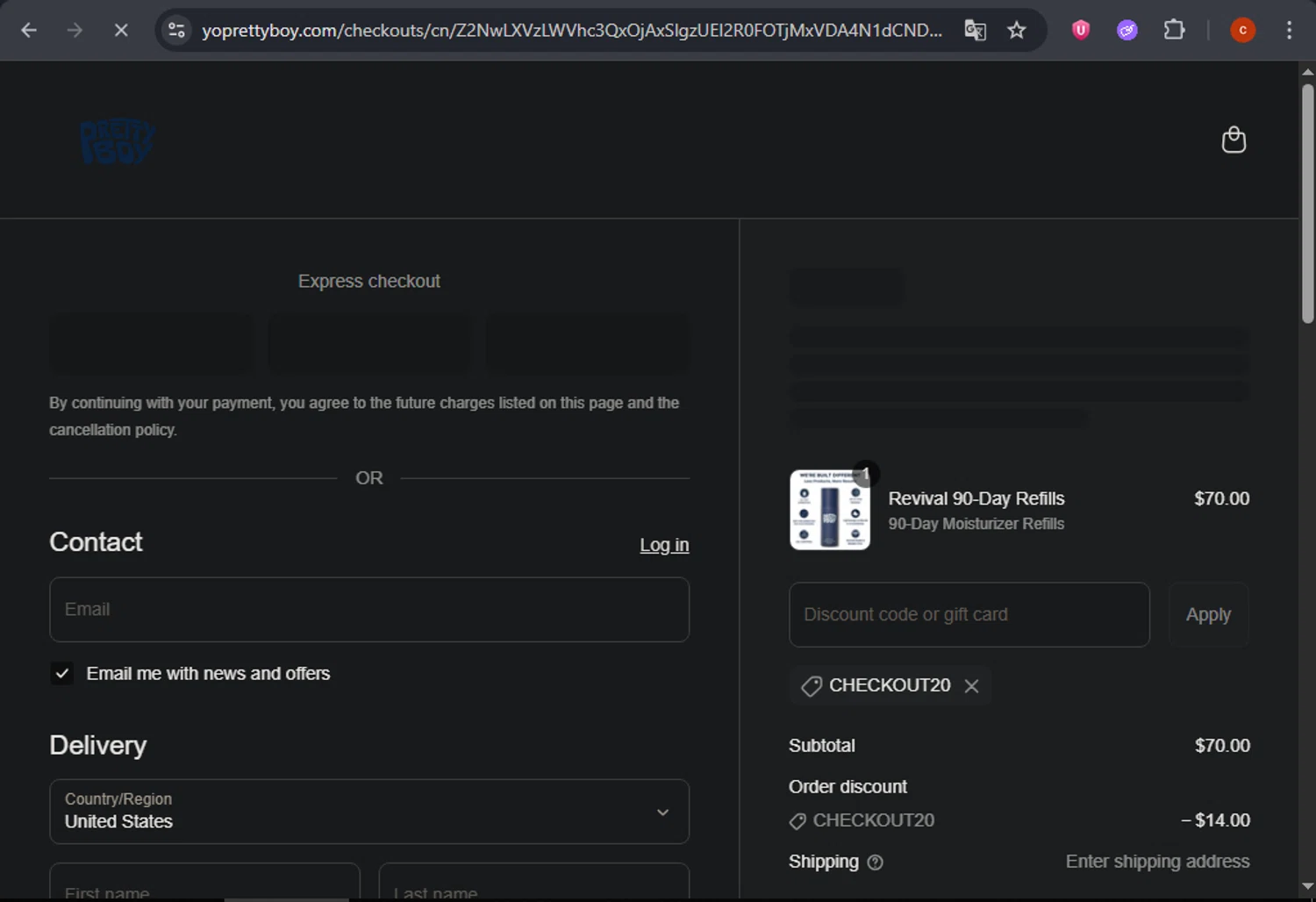Image resolution: width=1316 pixels, height=902 pixels.
Task: Click the CHECKOUT20 discount tag
Action: tap(890, 685)
